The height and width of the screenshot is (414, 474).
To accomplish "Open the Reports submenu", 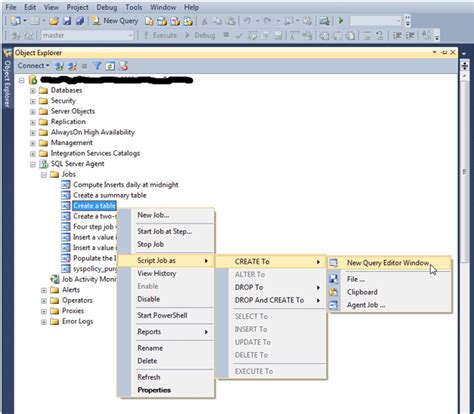I will click(x=166, y=332).
